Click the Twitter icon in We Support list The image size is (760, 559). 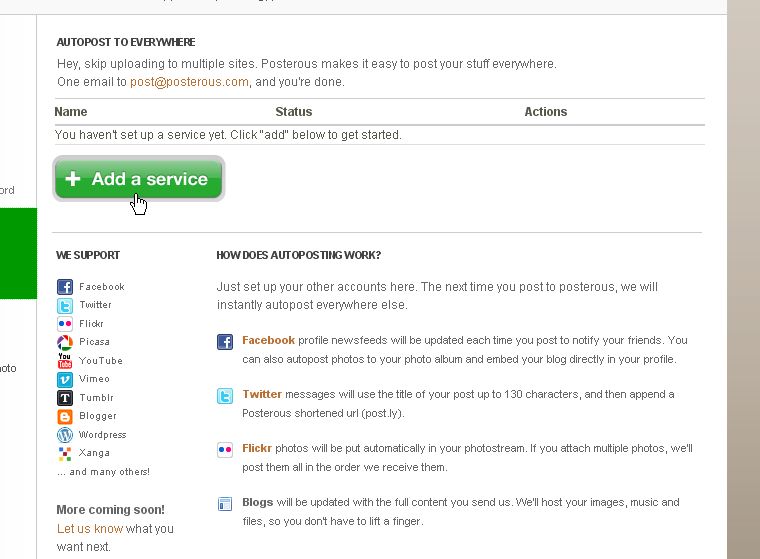click(64, 305)
